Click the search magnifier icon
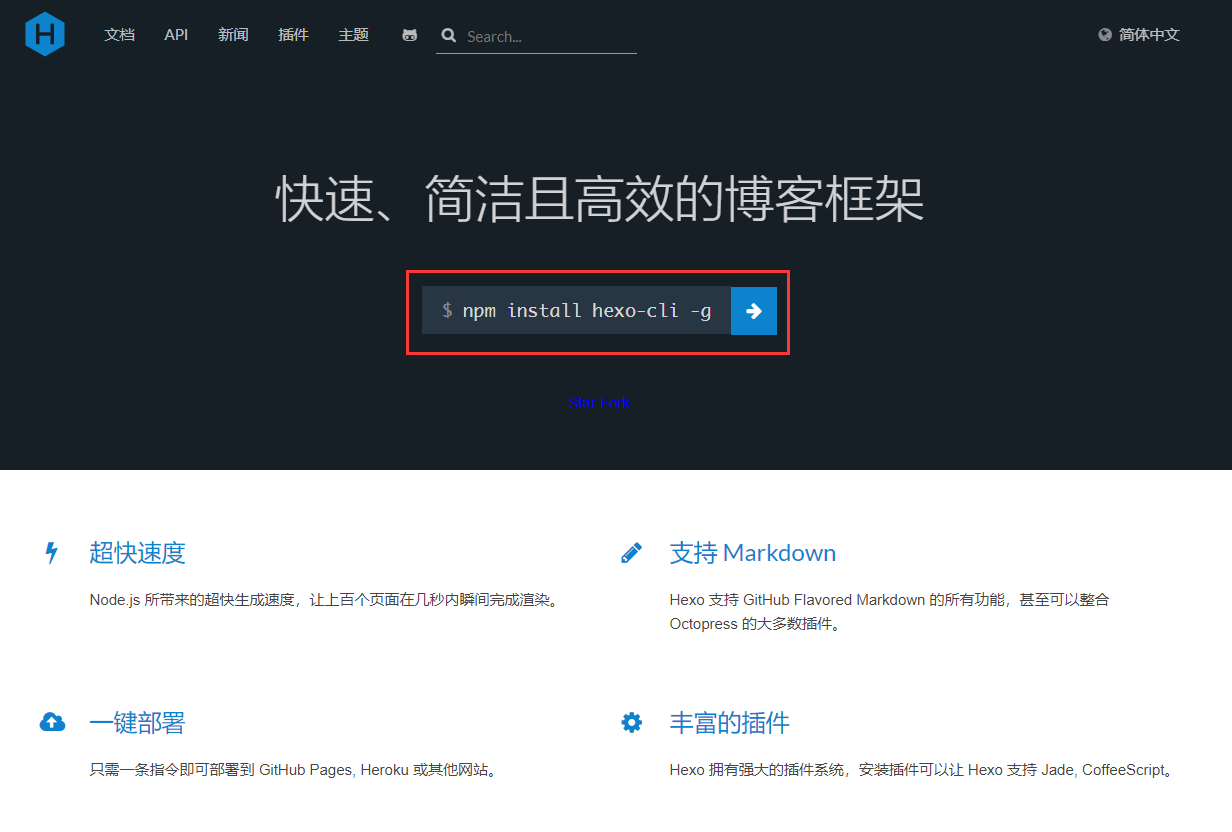1232x832 pixels. tap(448, 36)
